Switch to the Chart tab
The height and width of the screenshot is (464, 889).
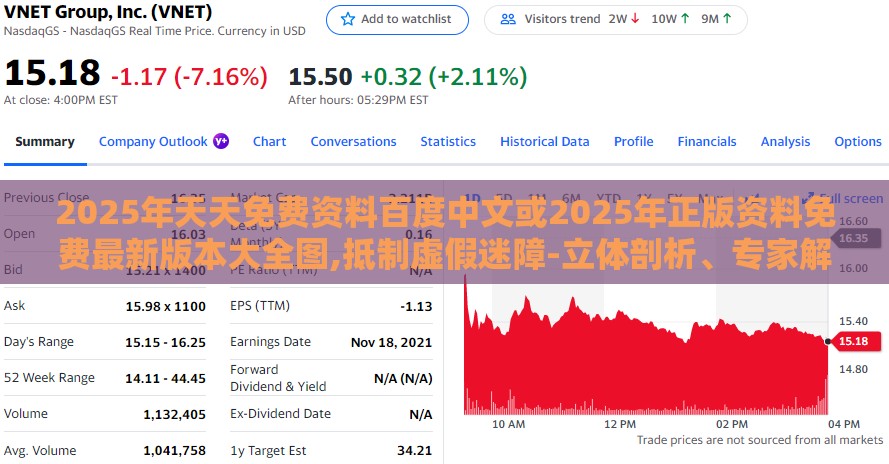pos(269,142)
